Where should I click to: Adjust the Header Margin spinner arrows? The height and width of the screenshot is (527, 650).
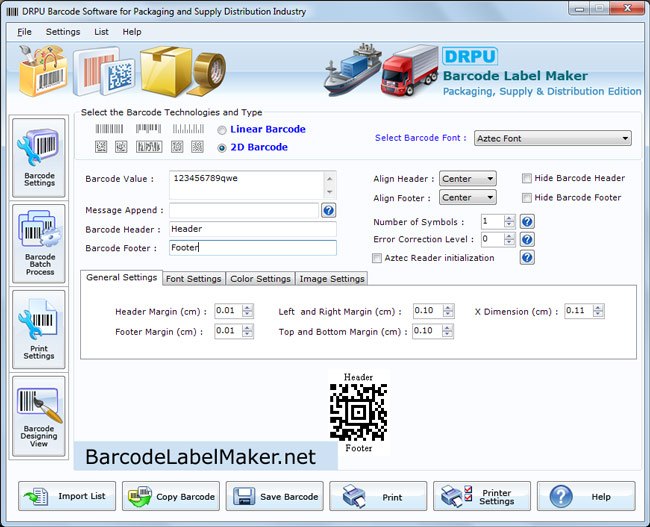(x=247, y=311)
